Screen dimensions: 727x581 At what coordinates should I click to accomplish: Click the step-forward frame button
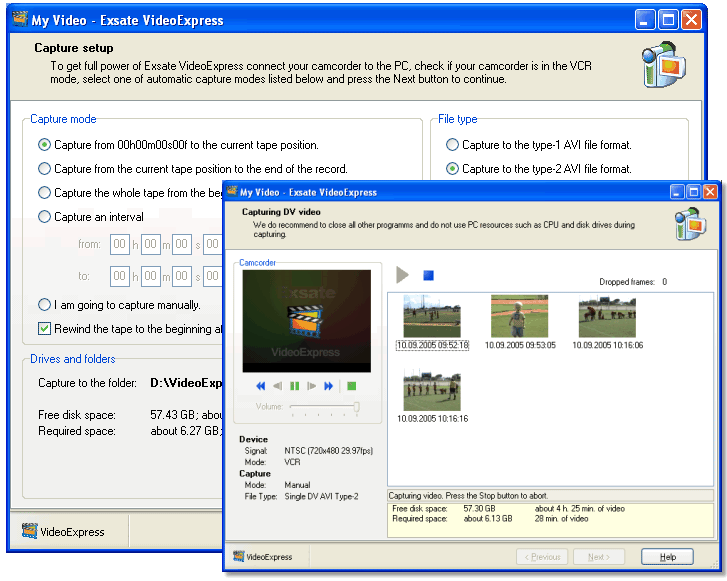coord(311,386)
